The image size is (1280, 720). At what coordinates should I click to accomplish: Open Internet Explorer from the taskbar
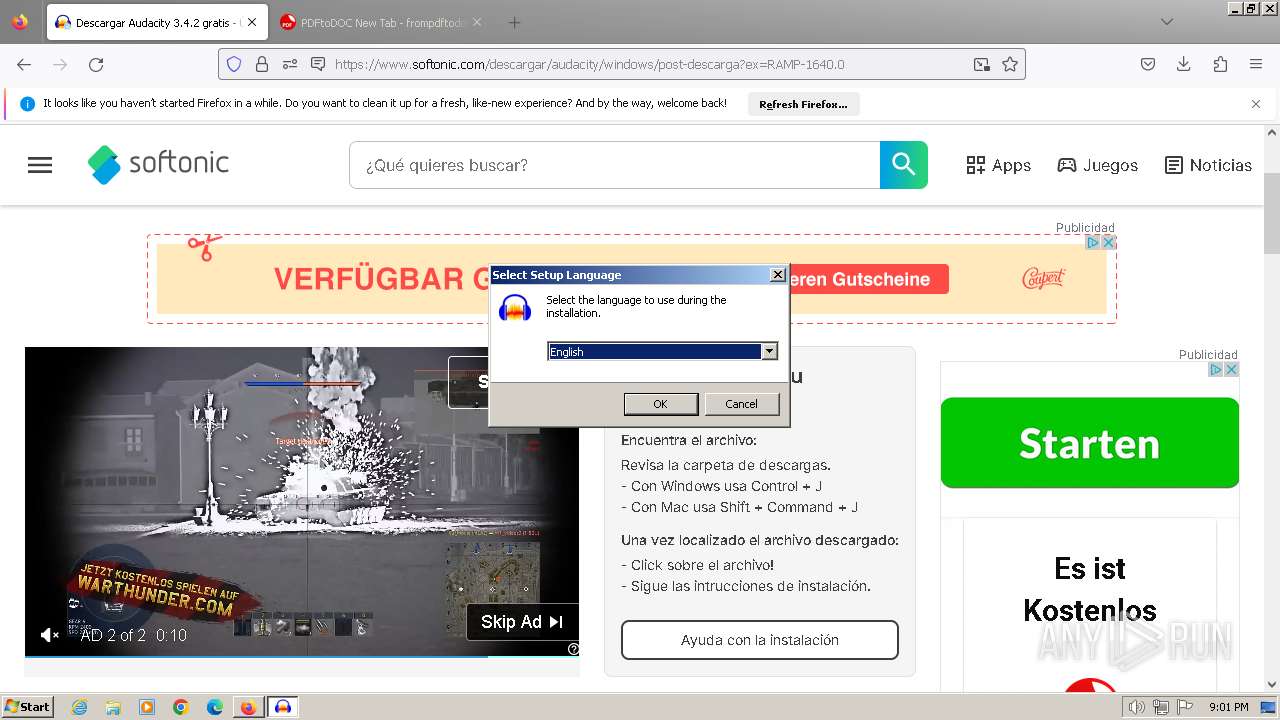[80, 707]
